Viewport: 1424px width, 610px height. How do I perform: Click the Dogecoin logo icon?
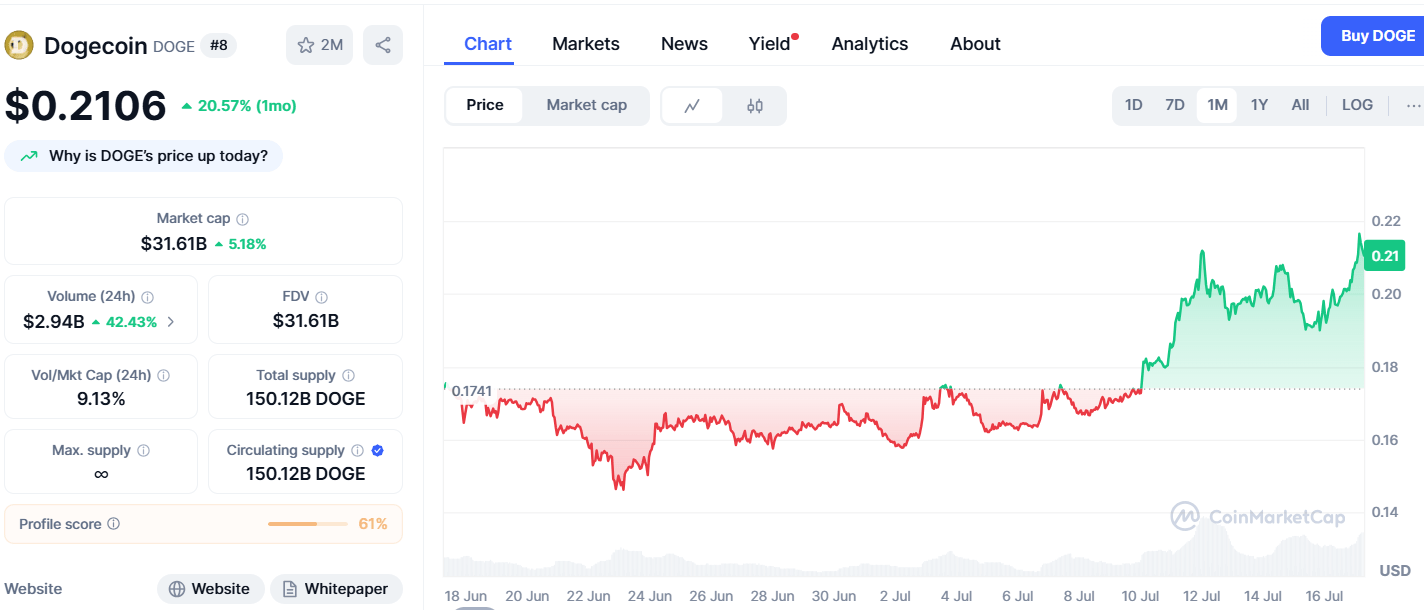[x=19, y=45]
